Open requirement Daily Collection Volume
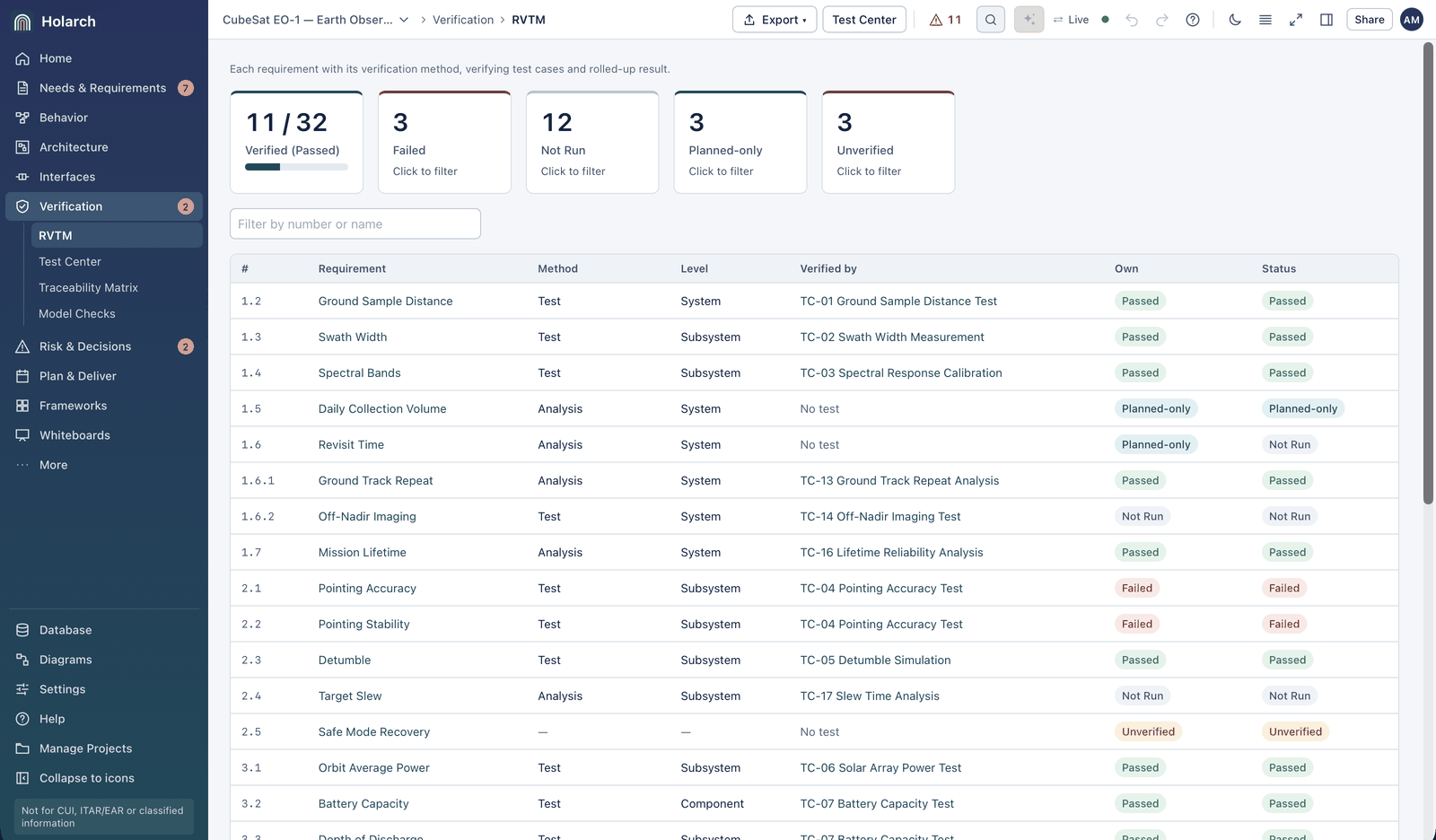 (x=382, y=409)
